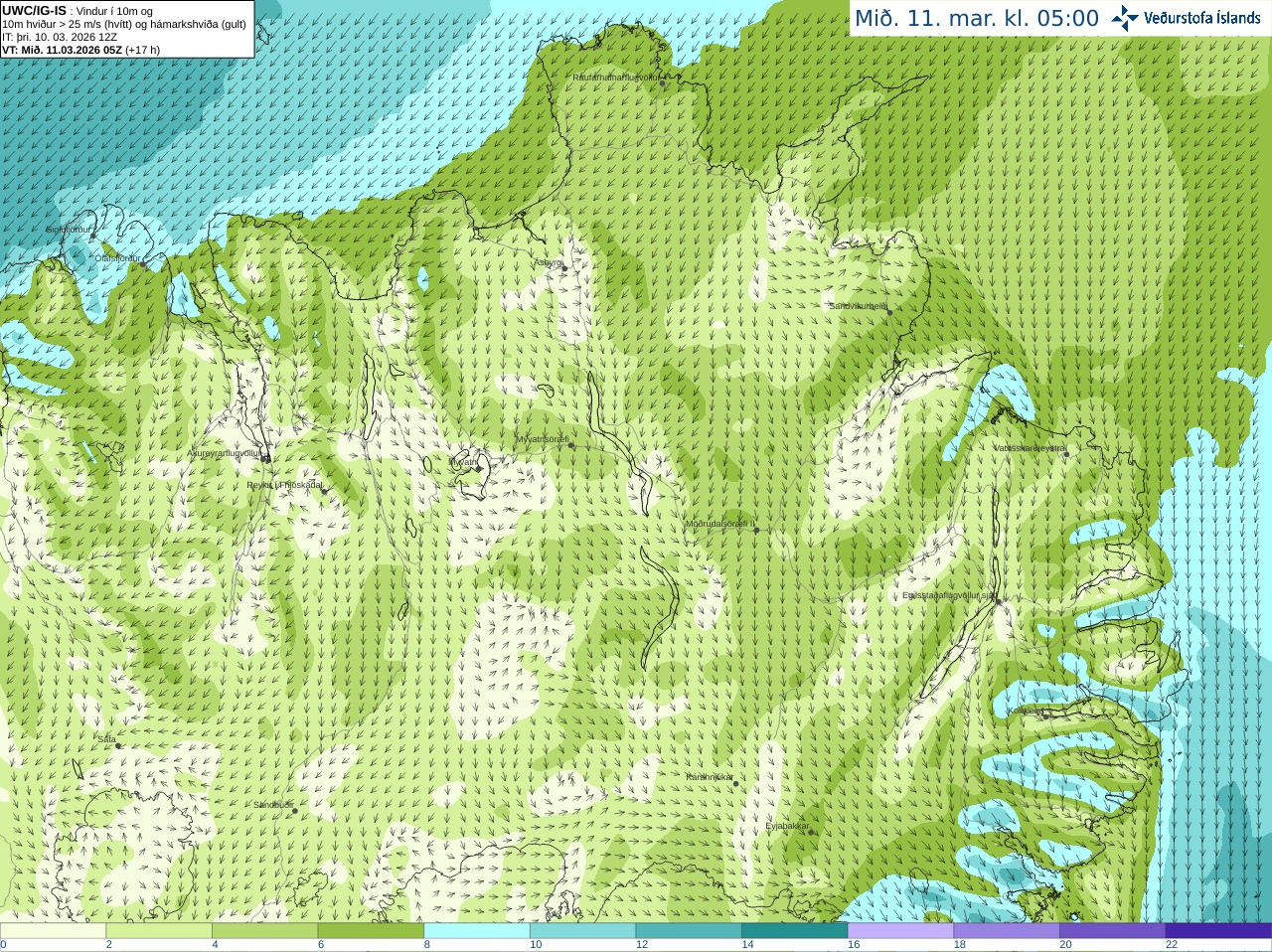Image resolution: width=1272 pixels, height=952 pixels.
Task: Select the Sandbúðir station label
Action: tap(273, 805)
